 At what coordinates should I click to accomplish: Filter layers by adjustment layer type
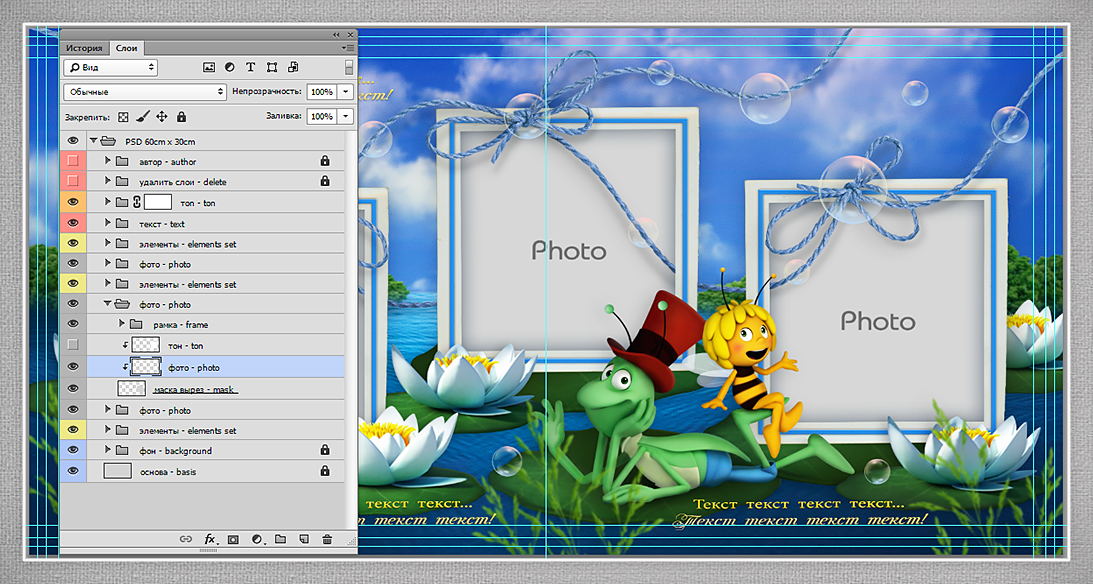229,68
